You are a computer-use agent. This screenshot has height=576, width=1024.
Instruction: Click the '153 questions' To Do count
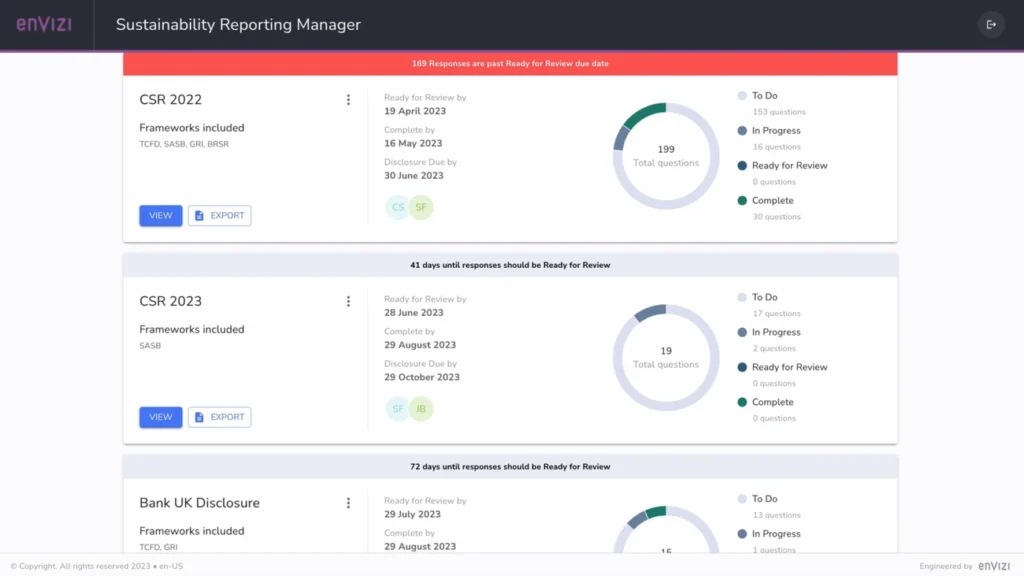coord(779,112)
